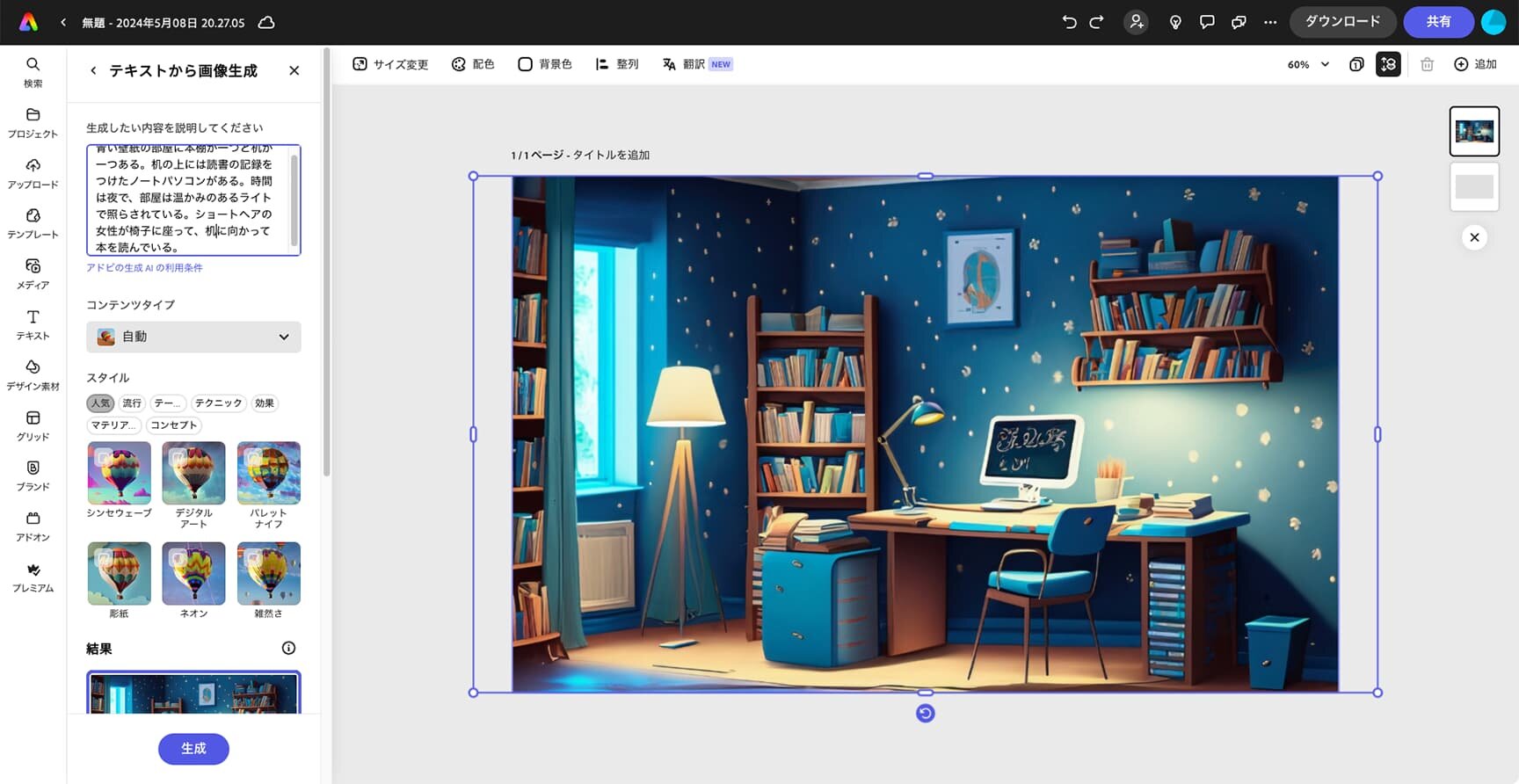Open the Templates sidebar section
Image resolution: width=1519 pixels, height=784 pixels.
point(33,224)
